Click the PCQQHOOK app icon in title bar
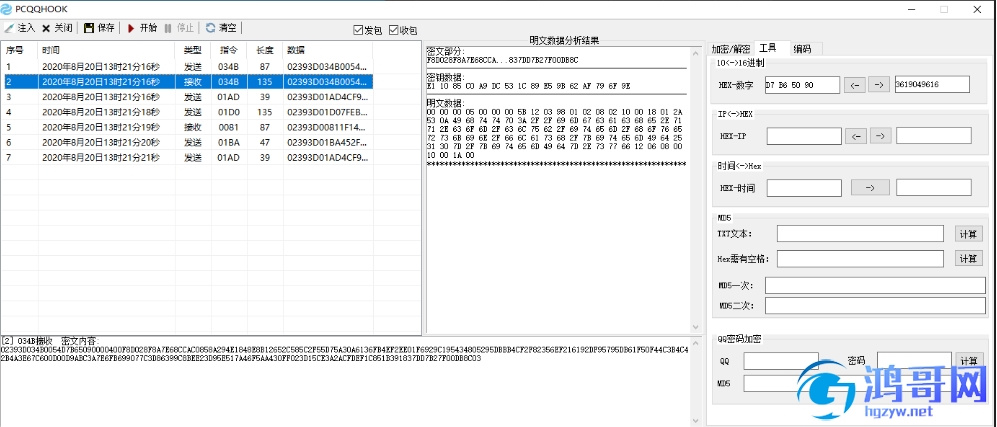Image resolution: width=997 pixels, height=427 pixels. (x=7, y=9)
